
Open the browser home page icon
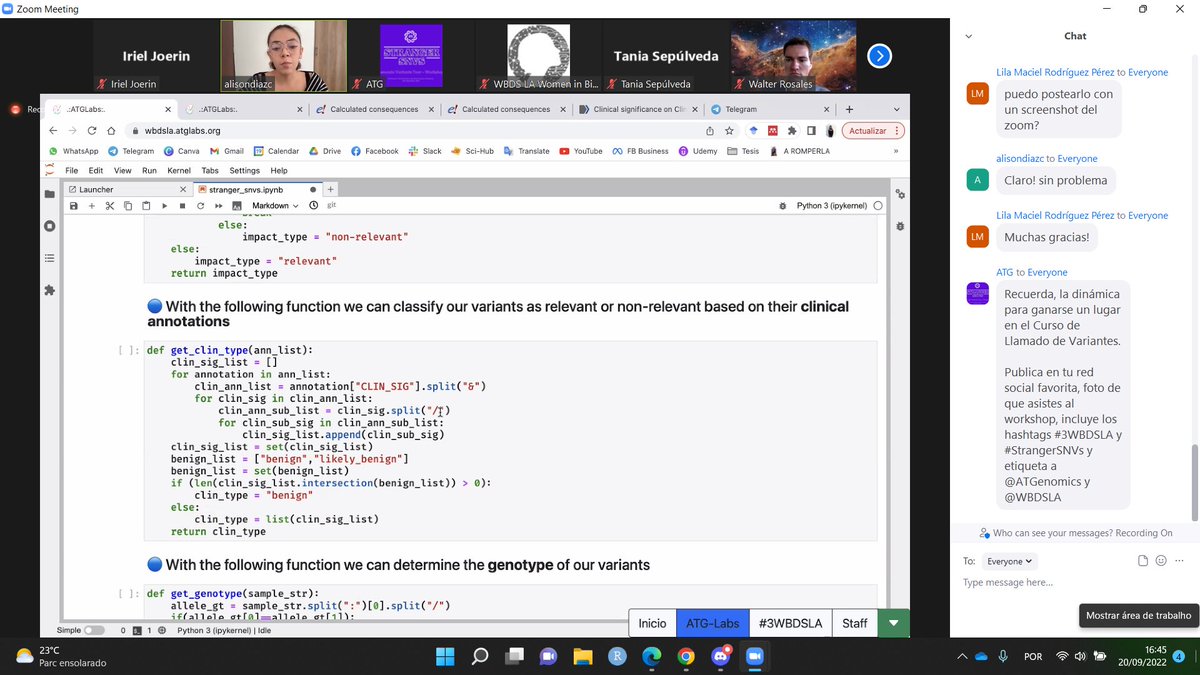112,130
